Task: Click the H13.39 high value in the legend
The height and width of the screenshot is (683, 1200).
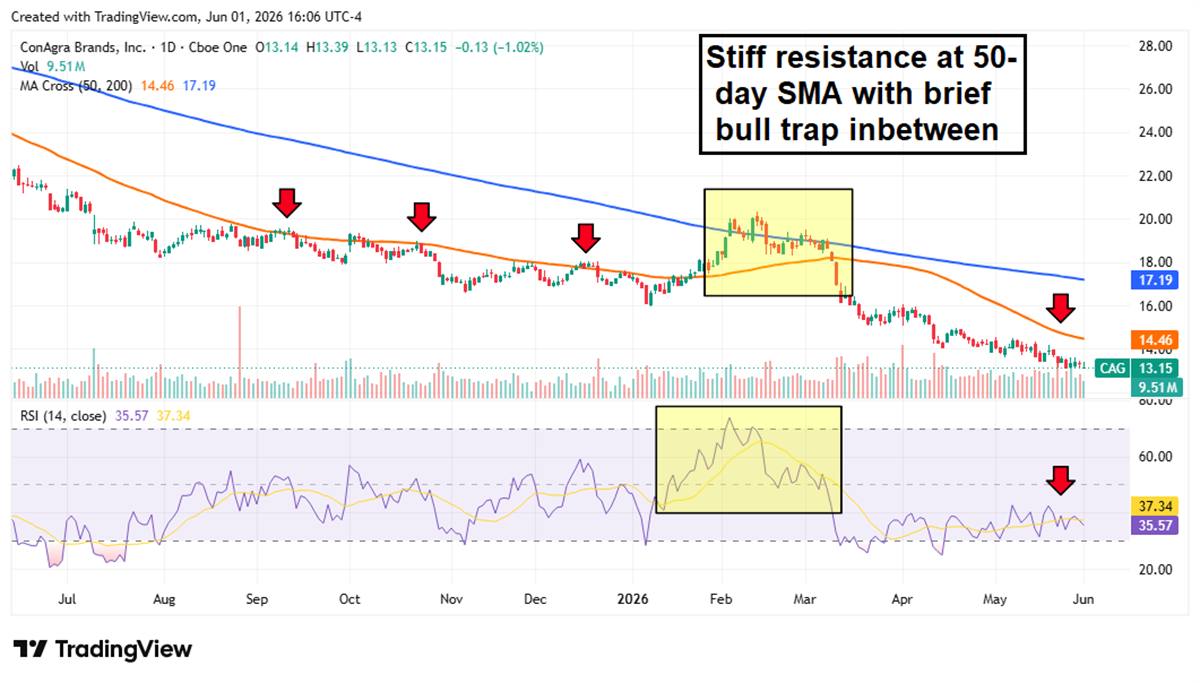Action: point(330,46)
